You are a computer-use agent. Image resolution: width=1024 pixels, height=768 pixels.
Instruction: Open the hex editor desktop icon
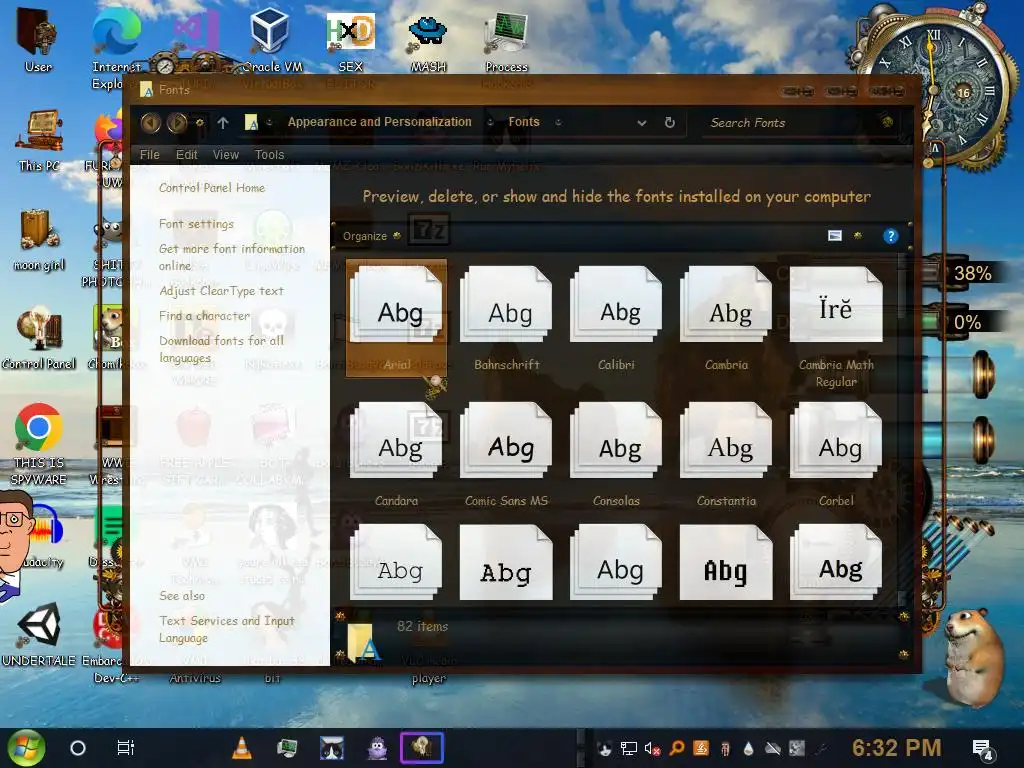(350, 39)
